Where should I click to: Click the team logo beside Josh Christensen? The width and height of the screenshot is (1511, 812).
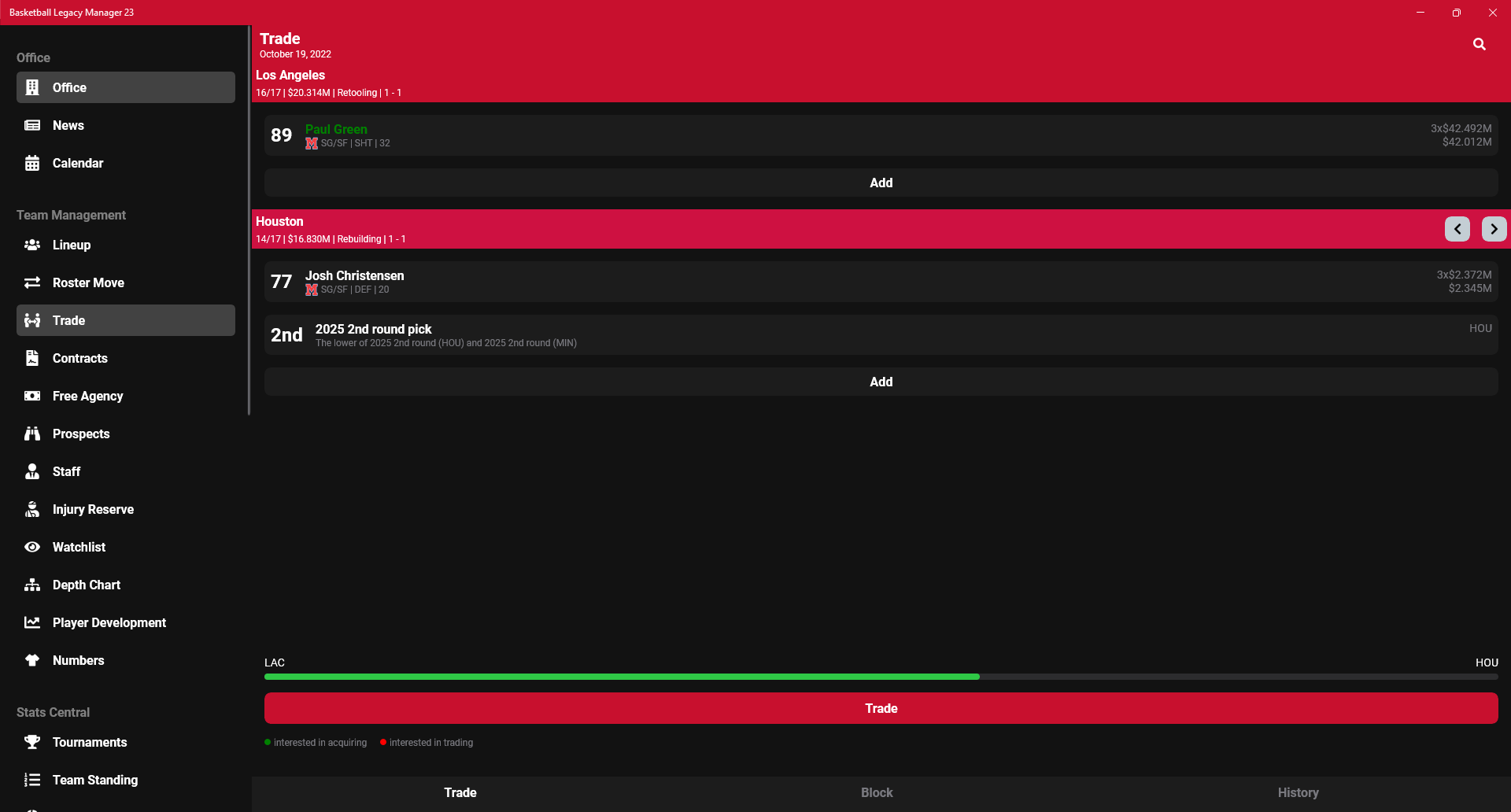(312, 290)
